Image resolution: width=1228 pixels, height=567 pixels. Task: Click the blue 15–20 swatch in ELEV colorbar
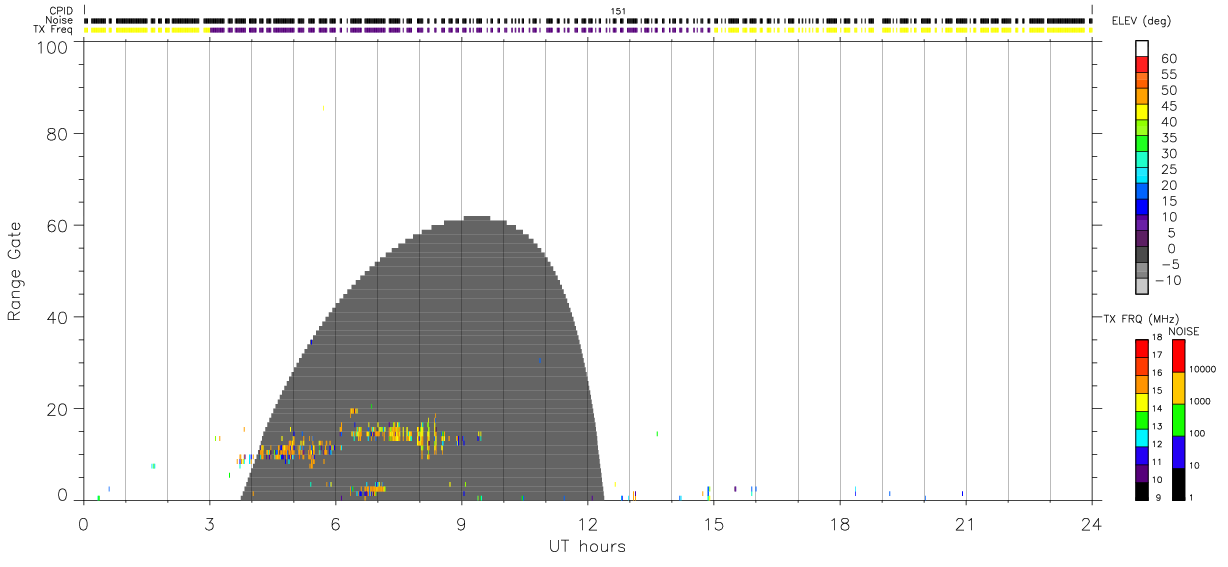(1142, 192)
